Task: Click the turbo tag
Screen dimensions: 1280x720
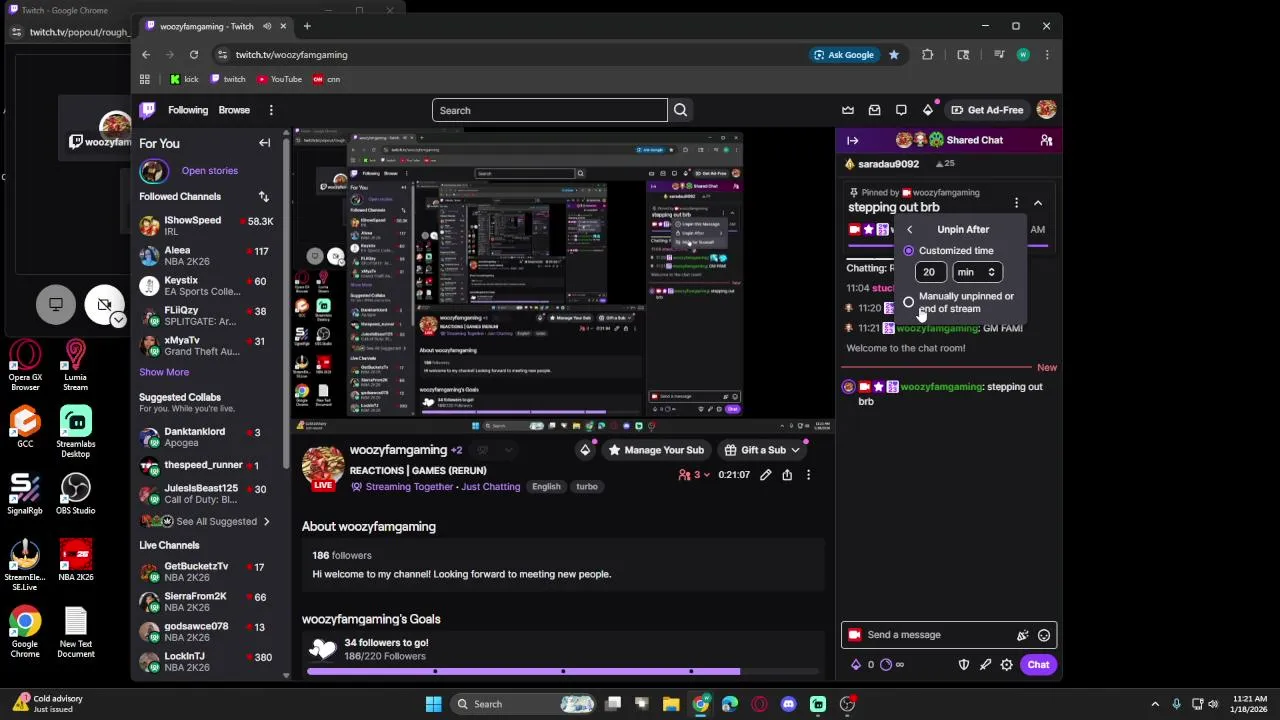Action: pyautogui.click(x=587, y=487)
